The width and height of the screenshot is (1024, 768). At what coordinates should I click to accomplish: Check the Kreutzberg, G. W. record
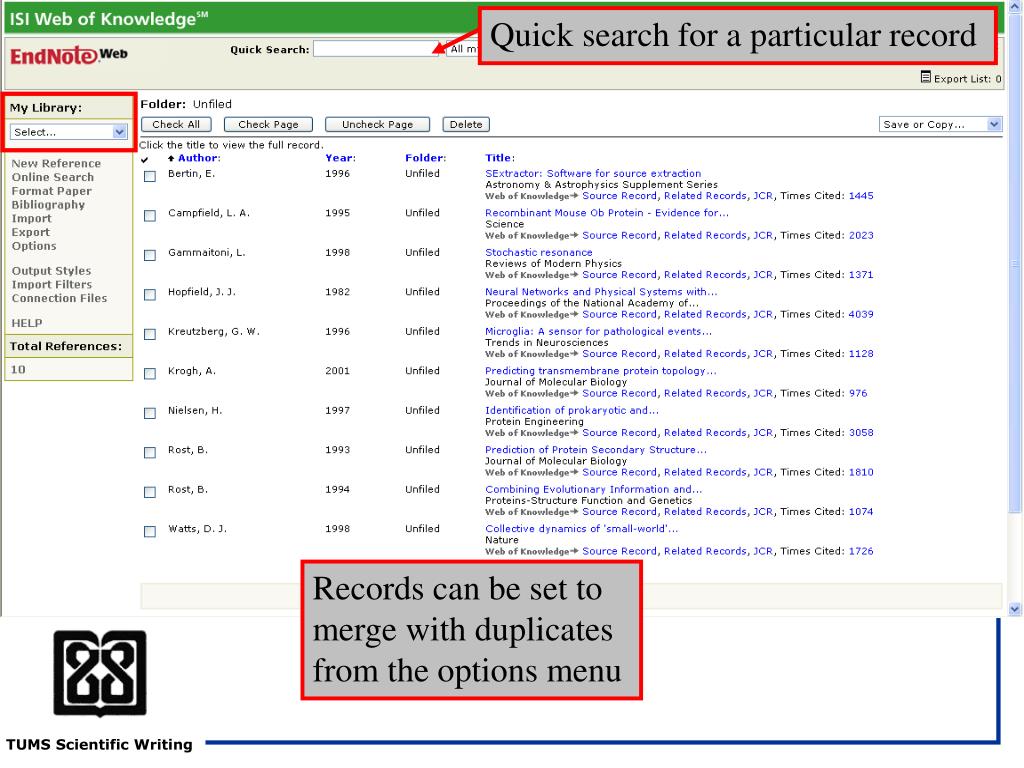(150, 334)
